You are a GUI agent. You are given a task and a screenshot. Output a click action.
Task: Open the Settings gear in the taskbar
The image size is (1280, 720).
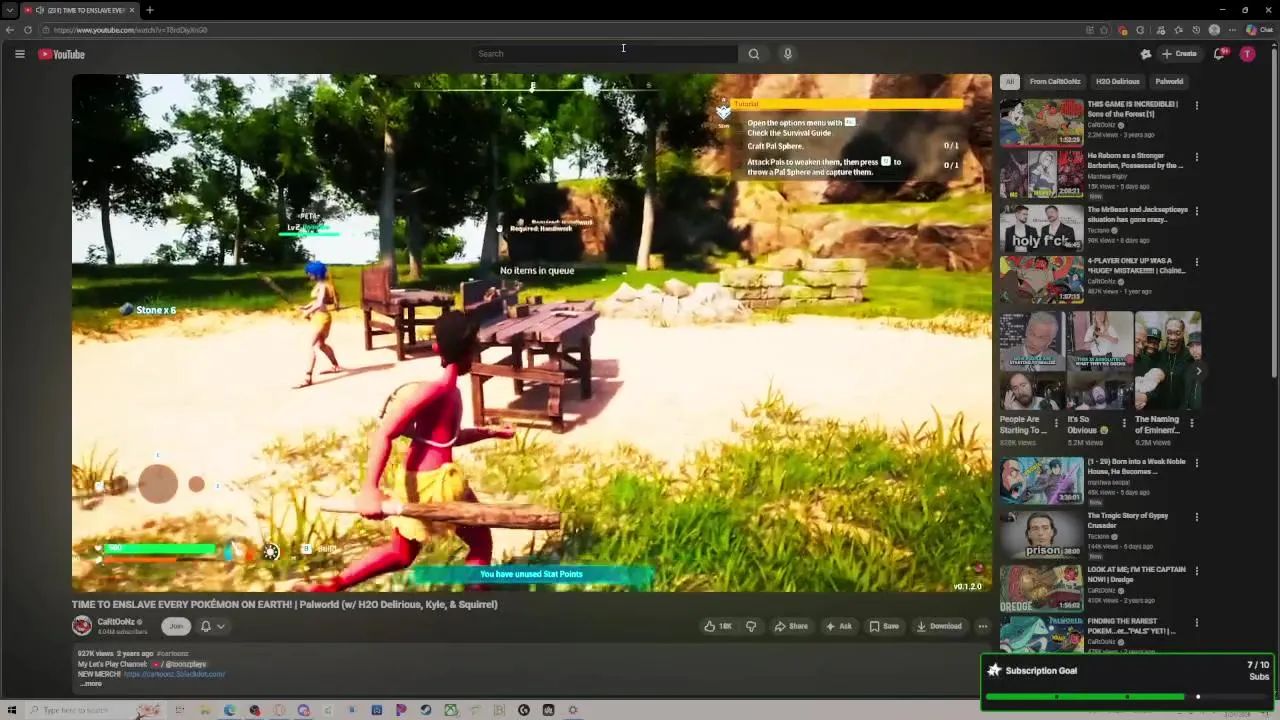click(x=573, y=710)
